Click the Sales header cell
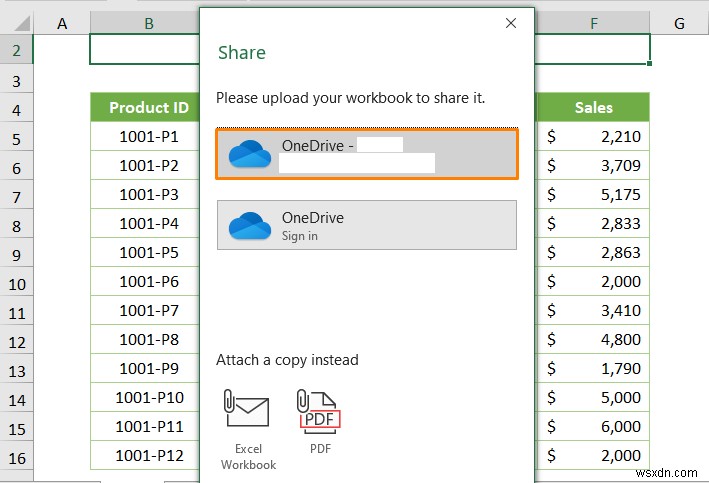Viewport: 709px width, 483px height. [594, 108]
